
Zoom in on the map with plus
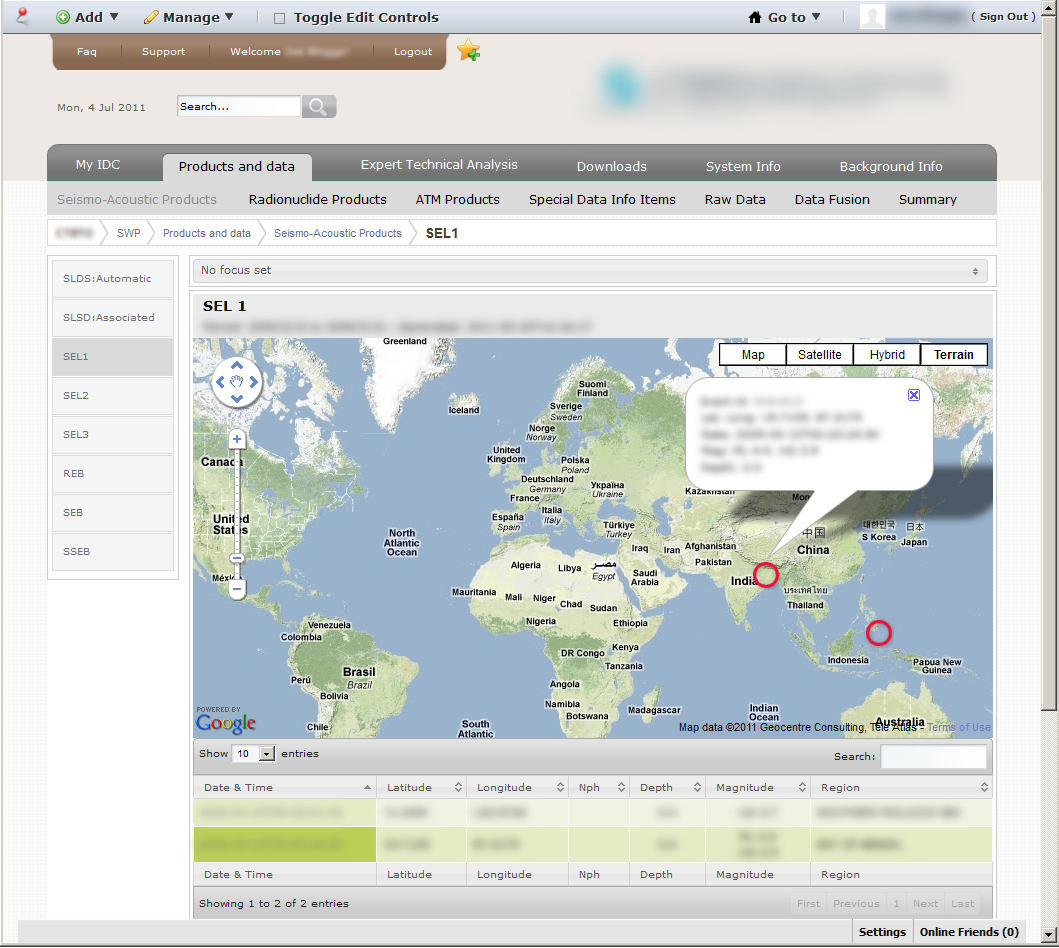(237, 439)
